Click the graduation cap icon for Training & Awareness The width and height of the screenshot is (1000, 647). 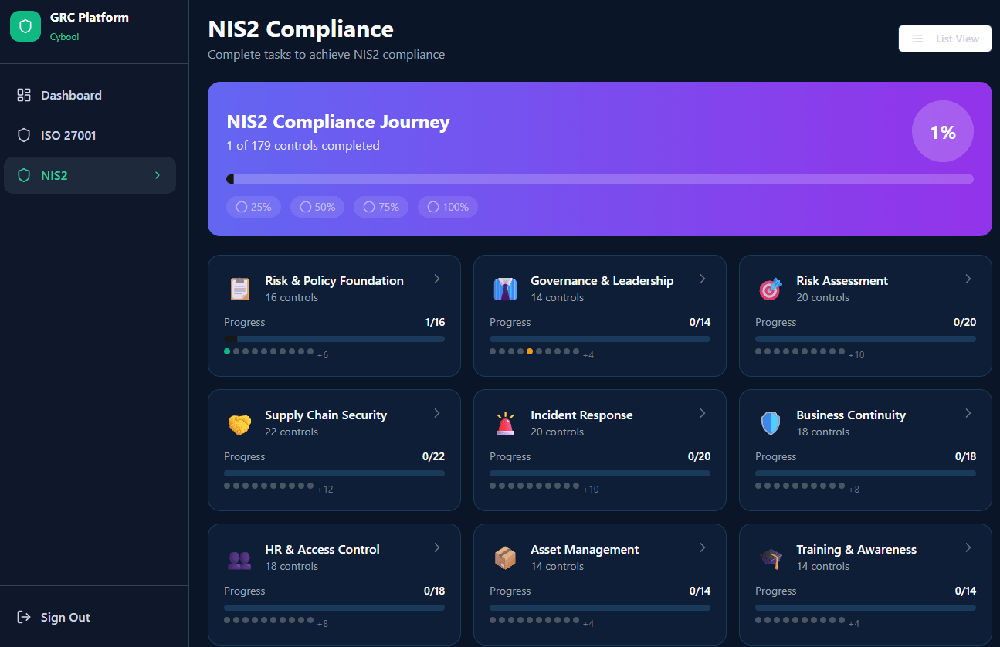tap(771, 558)
